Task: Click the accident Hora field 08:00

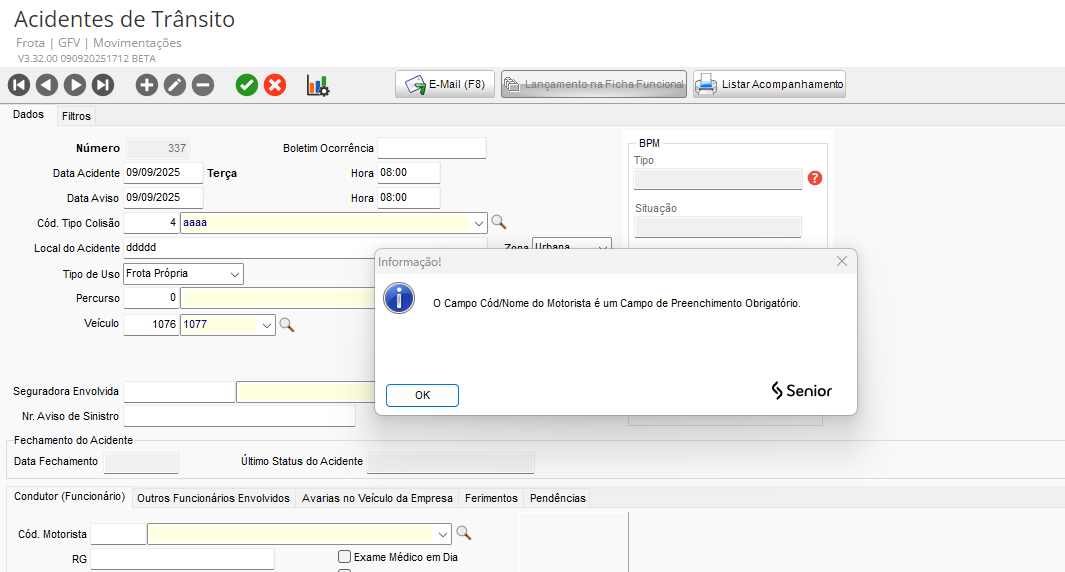Action: (409, 173)
